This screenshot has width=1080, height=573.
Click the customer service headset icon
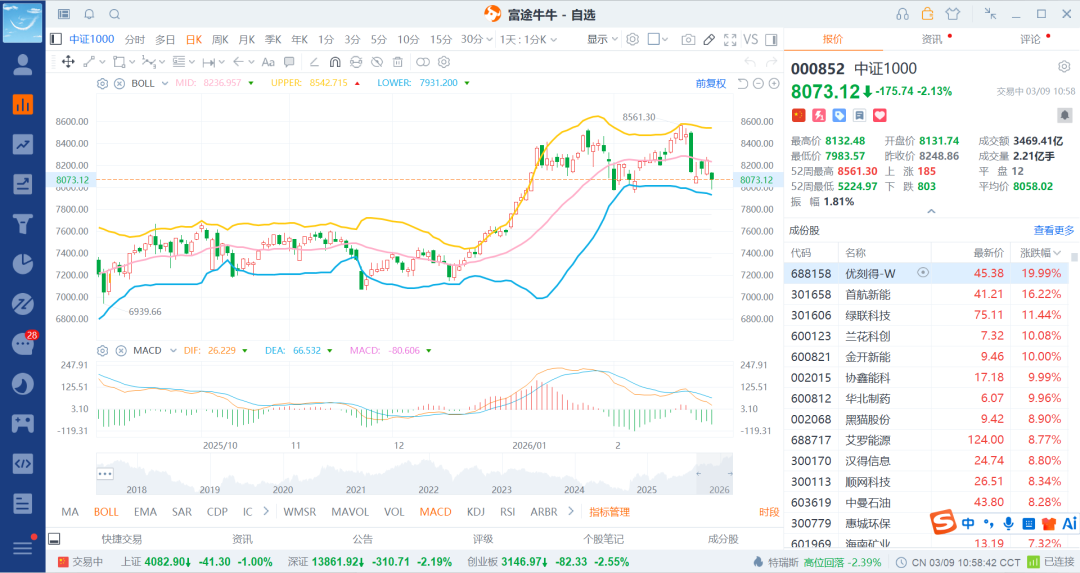pyautogui.click(x=903, y=14)
